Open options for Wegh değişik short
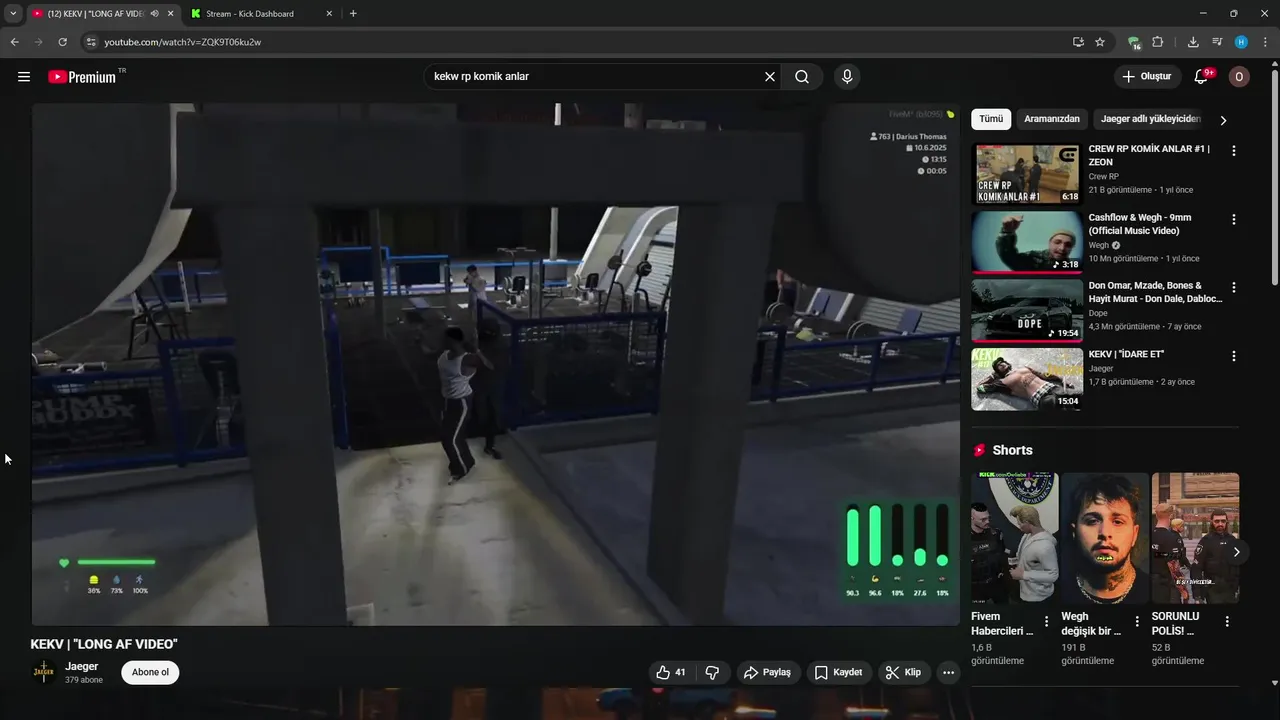Image resolution: width=1280 pixels, height=720 pixels. click(1137, 621)
